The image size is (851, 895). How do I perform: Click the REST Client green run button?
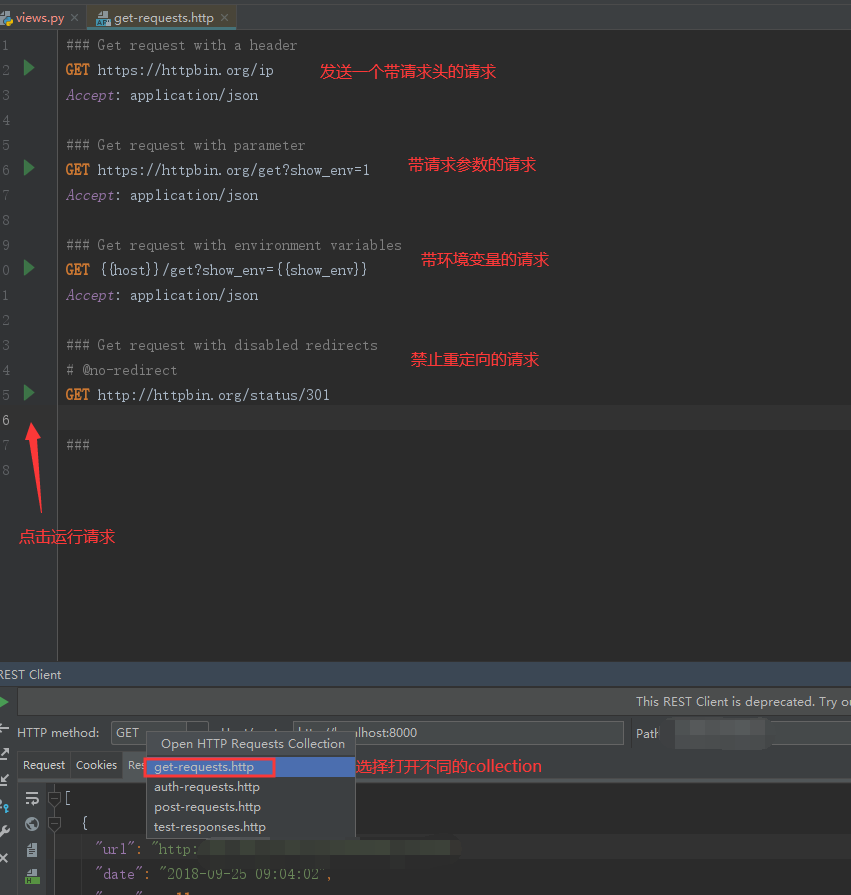point(4,702)
